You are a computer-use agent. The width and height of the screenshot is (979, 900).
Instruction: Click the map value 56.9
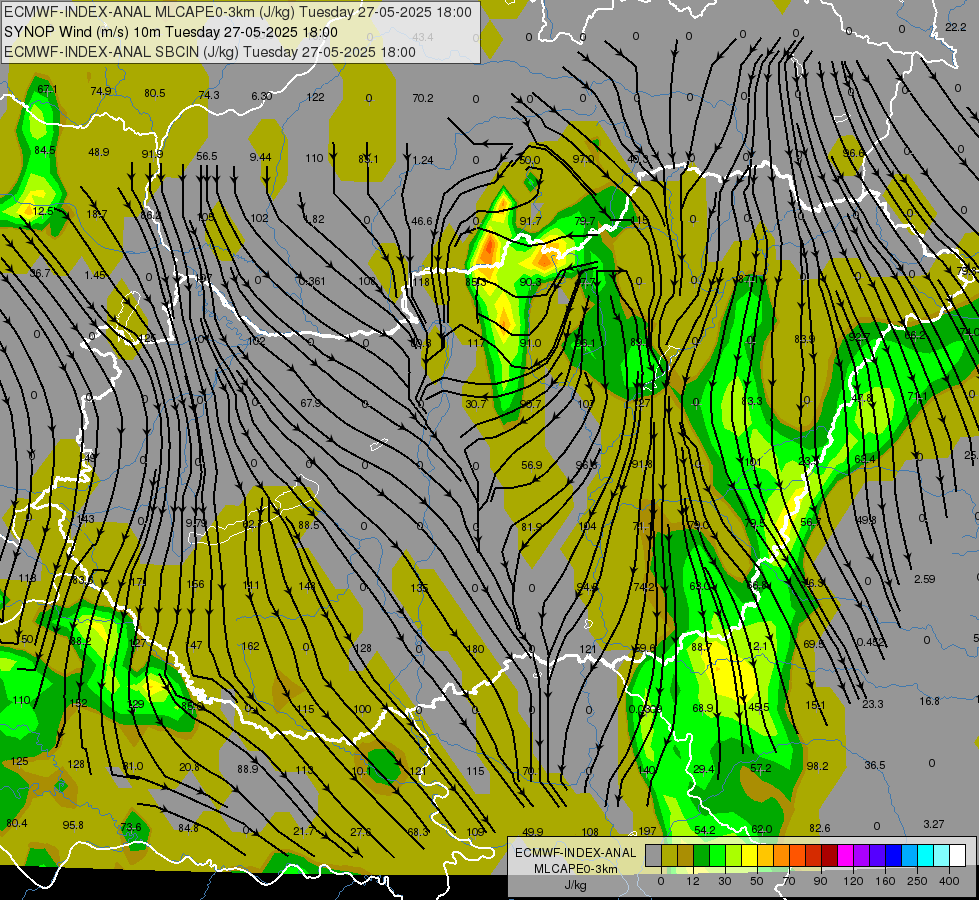point(531,465)
